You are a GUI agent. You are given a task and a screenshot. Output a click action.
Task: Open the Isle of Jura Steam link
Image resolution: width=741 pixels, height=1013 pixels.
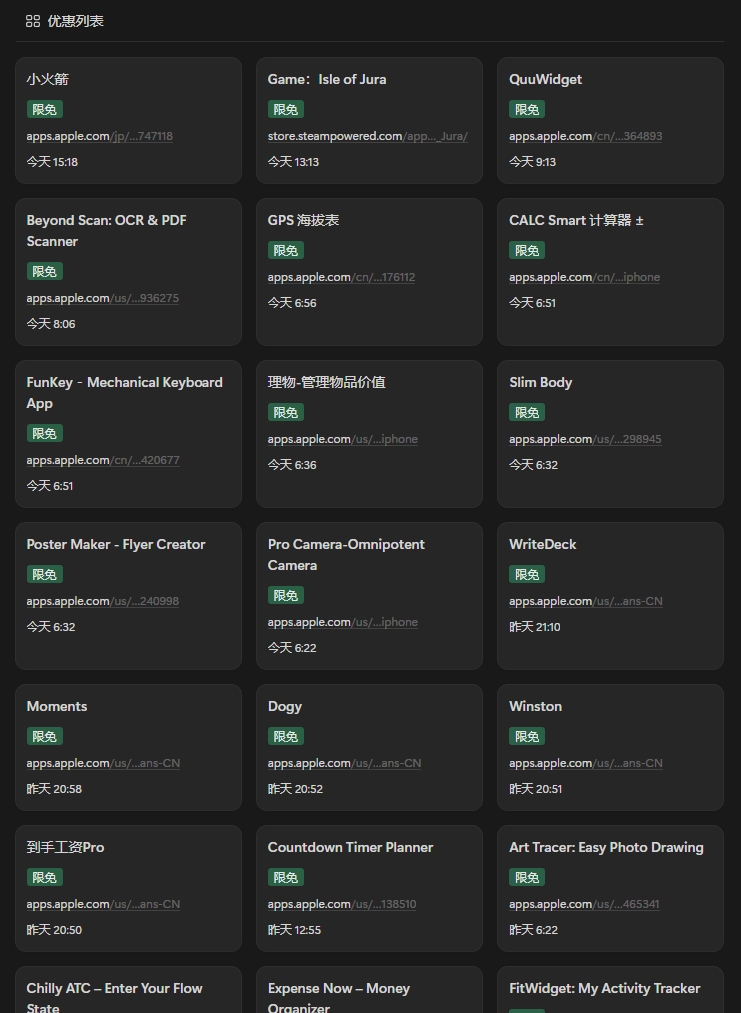coord(367,136)
